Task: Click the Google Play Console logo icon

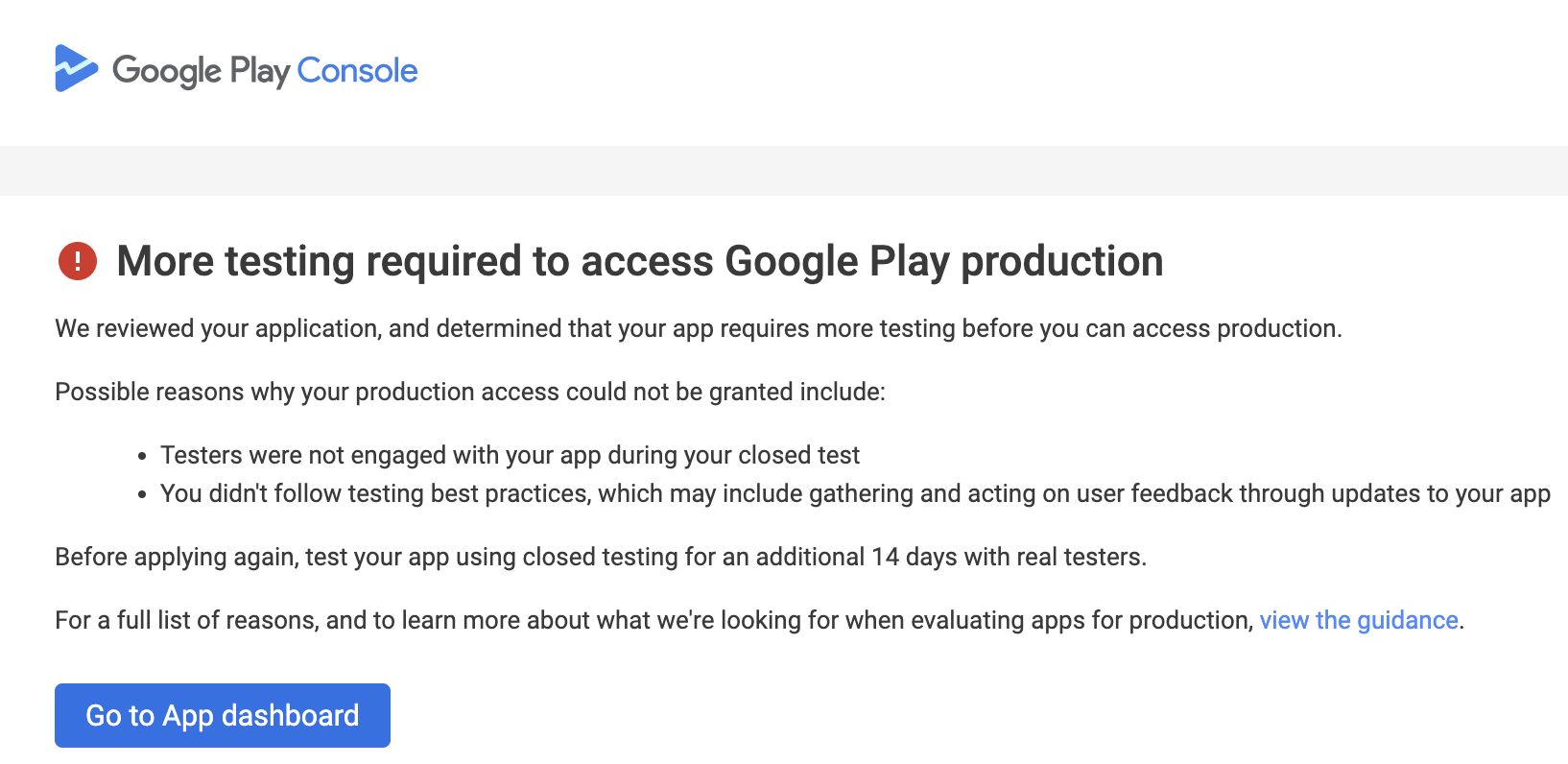Action: [76, 69]
